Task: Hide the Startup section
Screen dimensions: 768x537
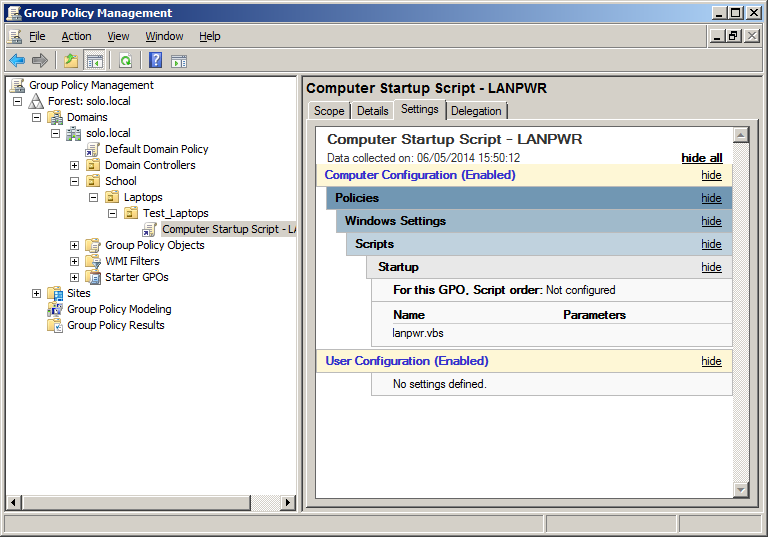Action: [x=711, y=268]
